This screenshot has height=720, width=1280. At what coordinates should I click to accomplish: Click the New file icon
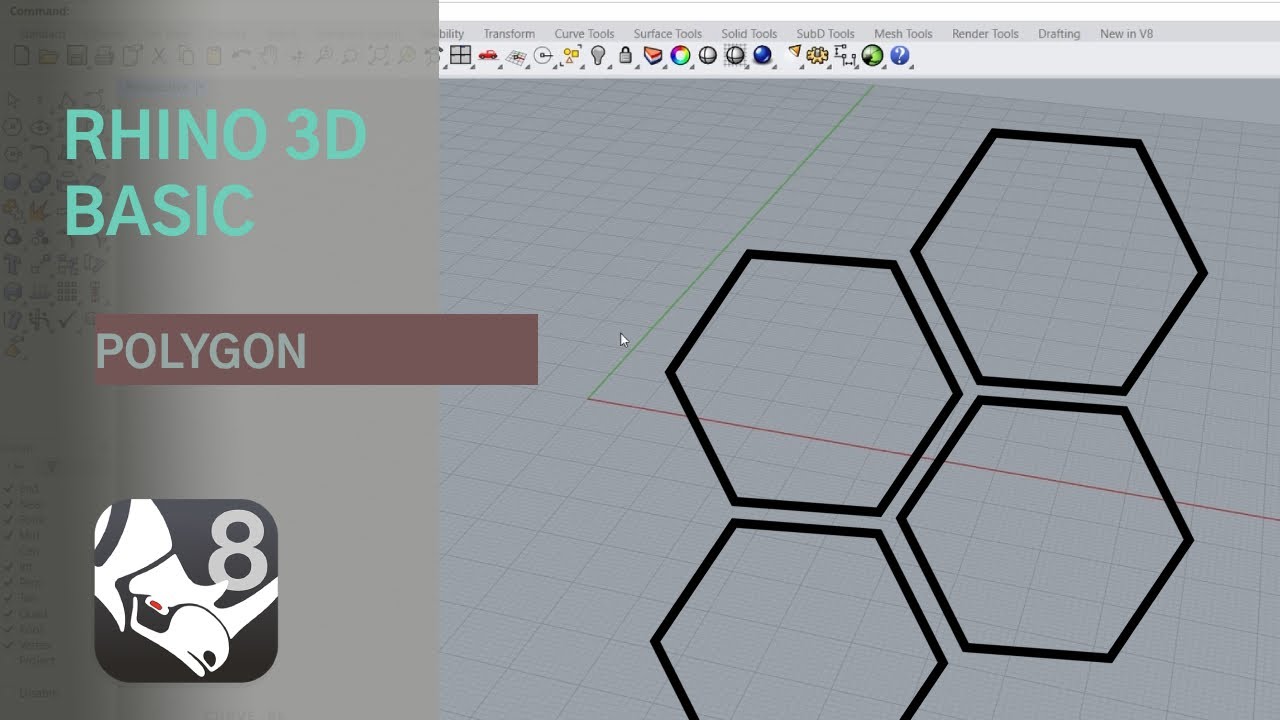pyautogui.click(x=21, y=56)
